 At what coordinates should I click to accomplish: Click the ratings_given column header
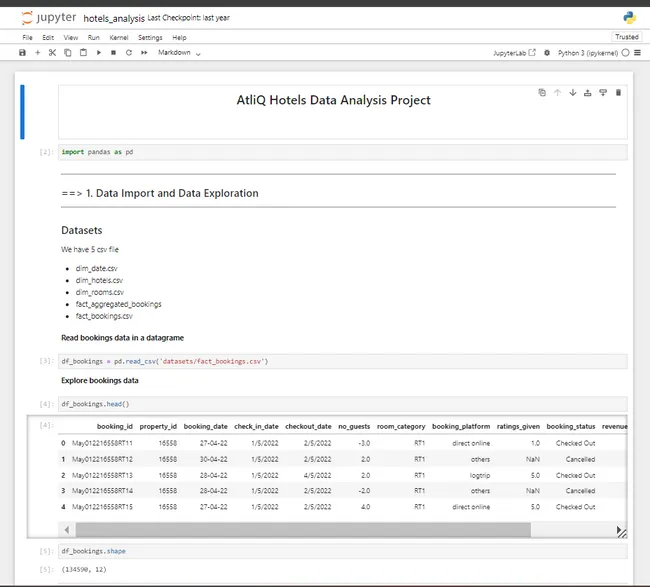click(518, 427)
